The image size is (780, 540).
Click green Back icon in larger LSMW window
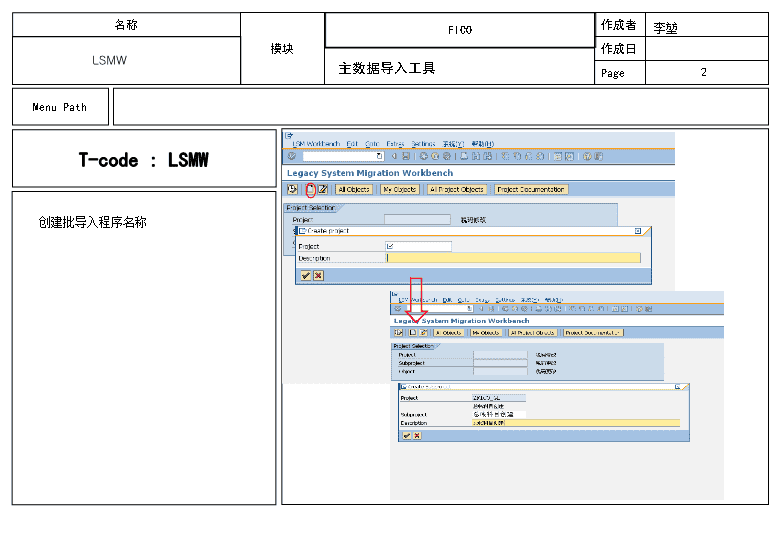pos(423,156)
